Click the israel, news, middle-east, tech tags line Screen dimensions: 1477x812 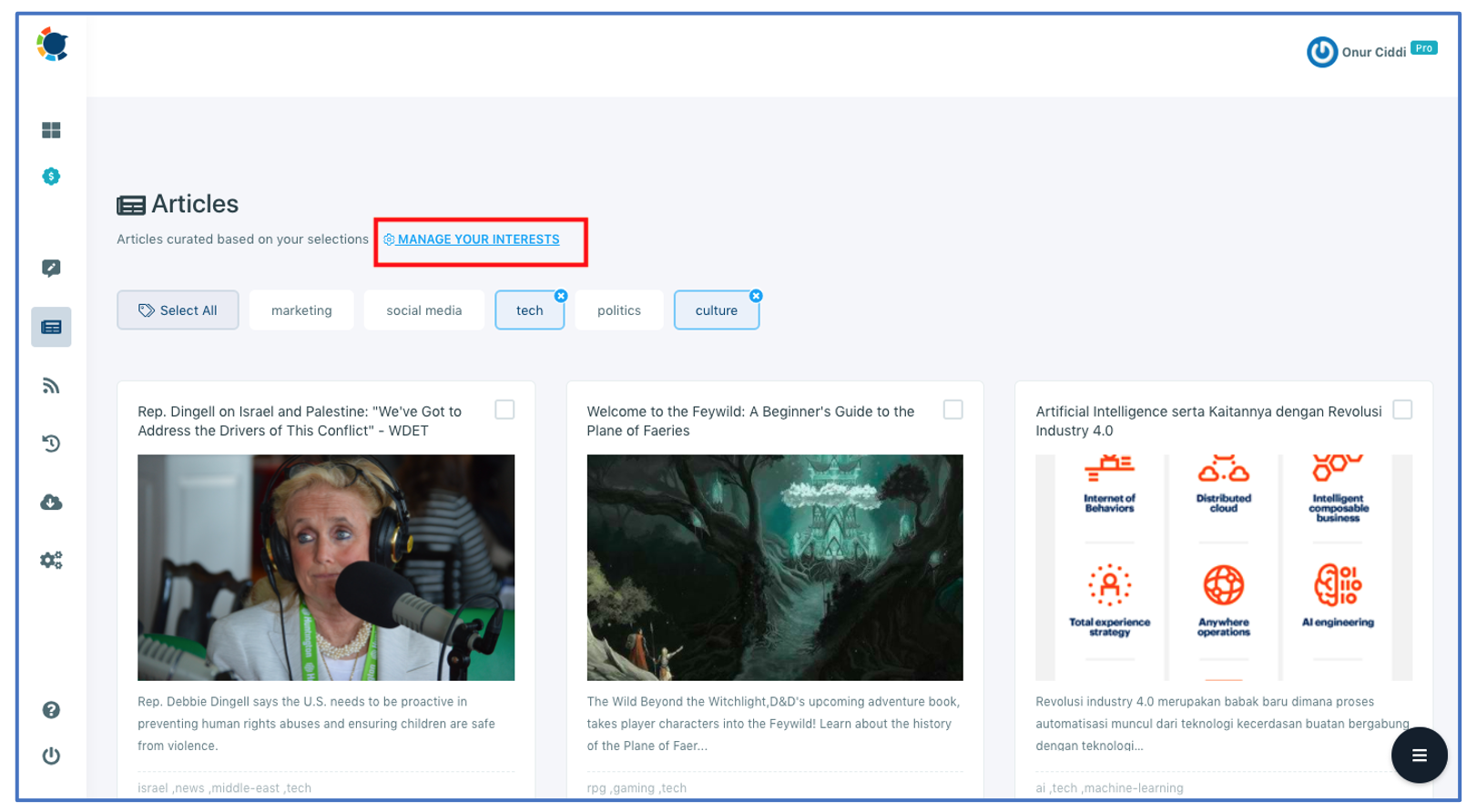tap(224, 788)
